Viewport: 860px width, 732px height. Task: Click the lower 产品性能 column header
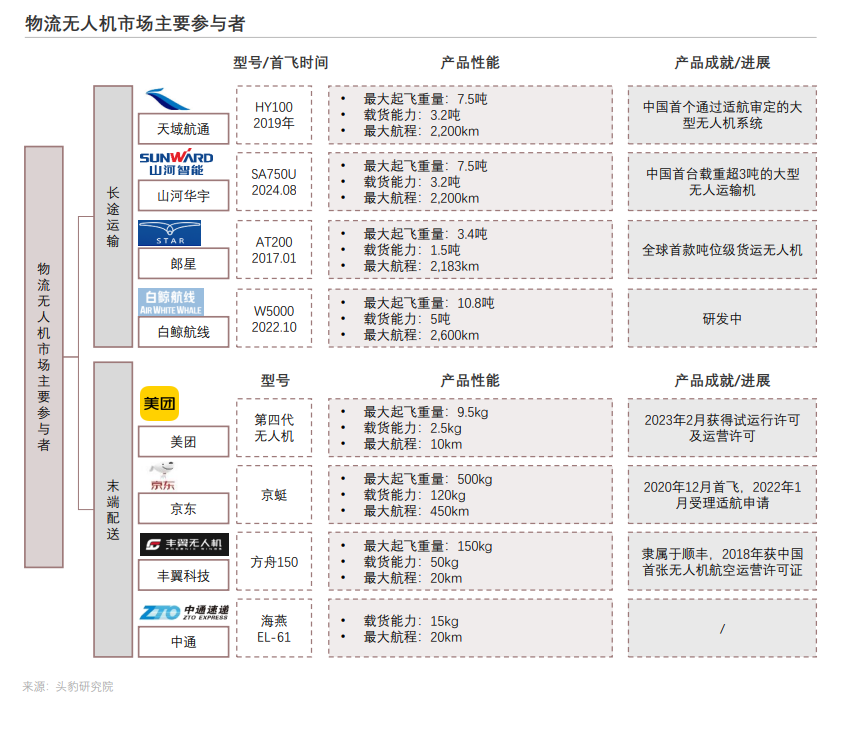[x=470, y=381]
